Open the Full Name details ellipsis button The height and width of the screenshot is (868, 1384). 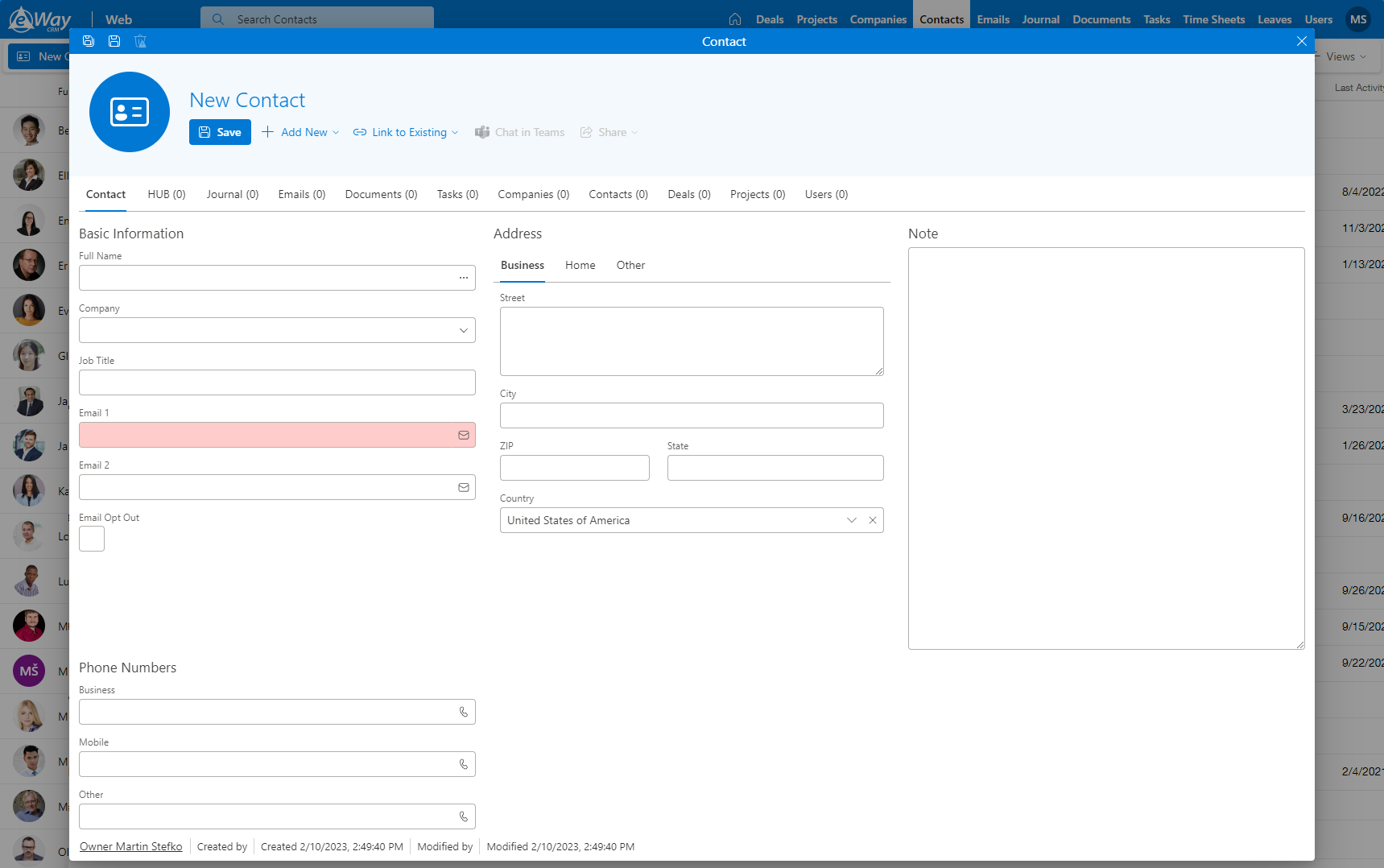(x=464, y=278)
